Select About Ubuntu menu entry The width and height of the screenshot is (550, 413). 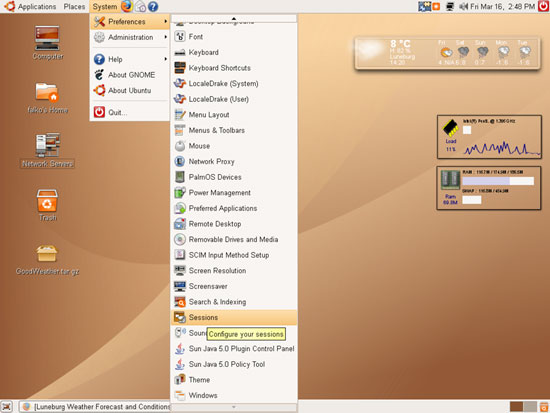pyautogui.click(x=130, y=91)
